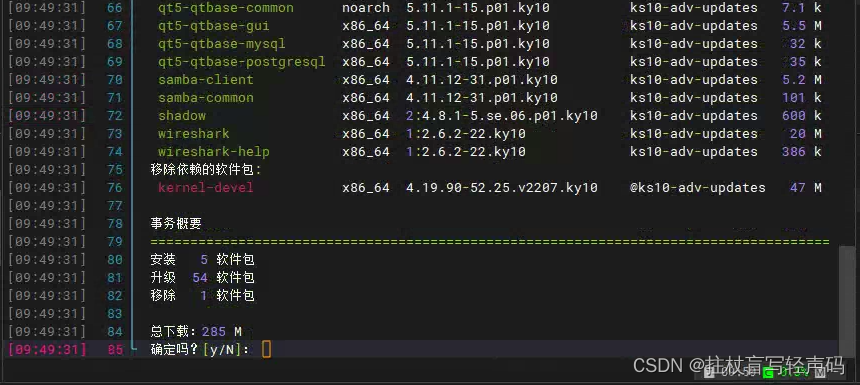Click the highlighted line number 85
This screenshot has width=860, height=385.
[115, 349]
